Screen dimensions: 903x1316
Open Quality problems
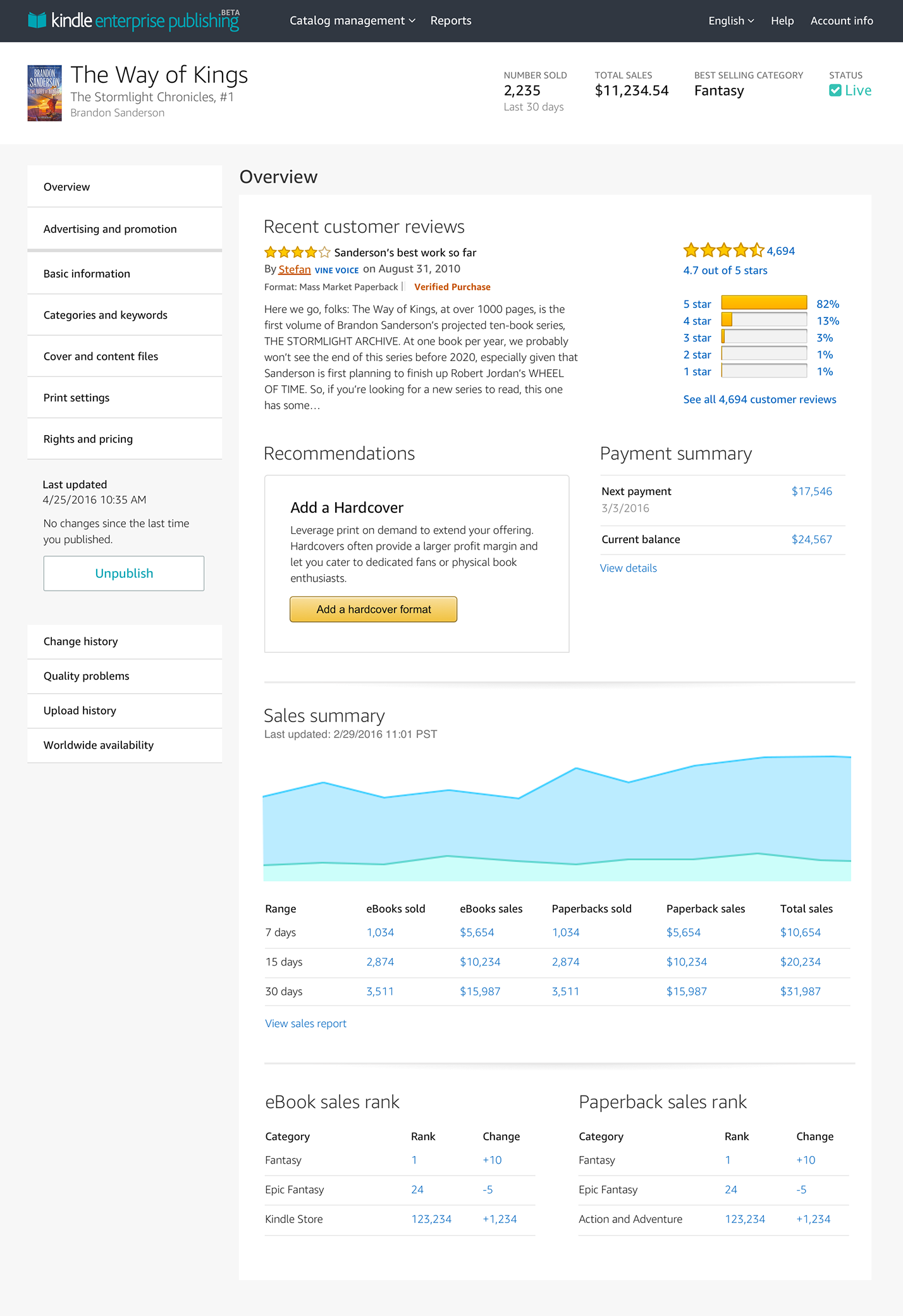[125, 676]
